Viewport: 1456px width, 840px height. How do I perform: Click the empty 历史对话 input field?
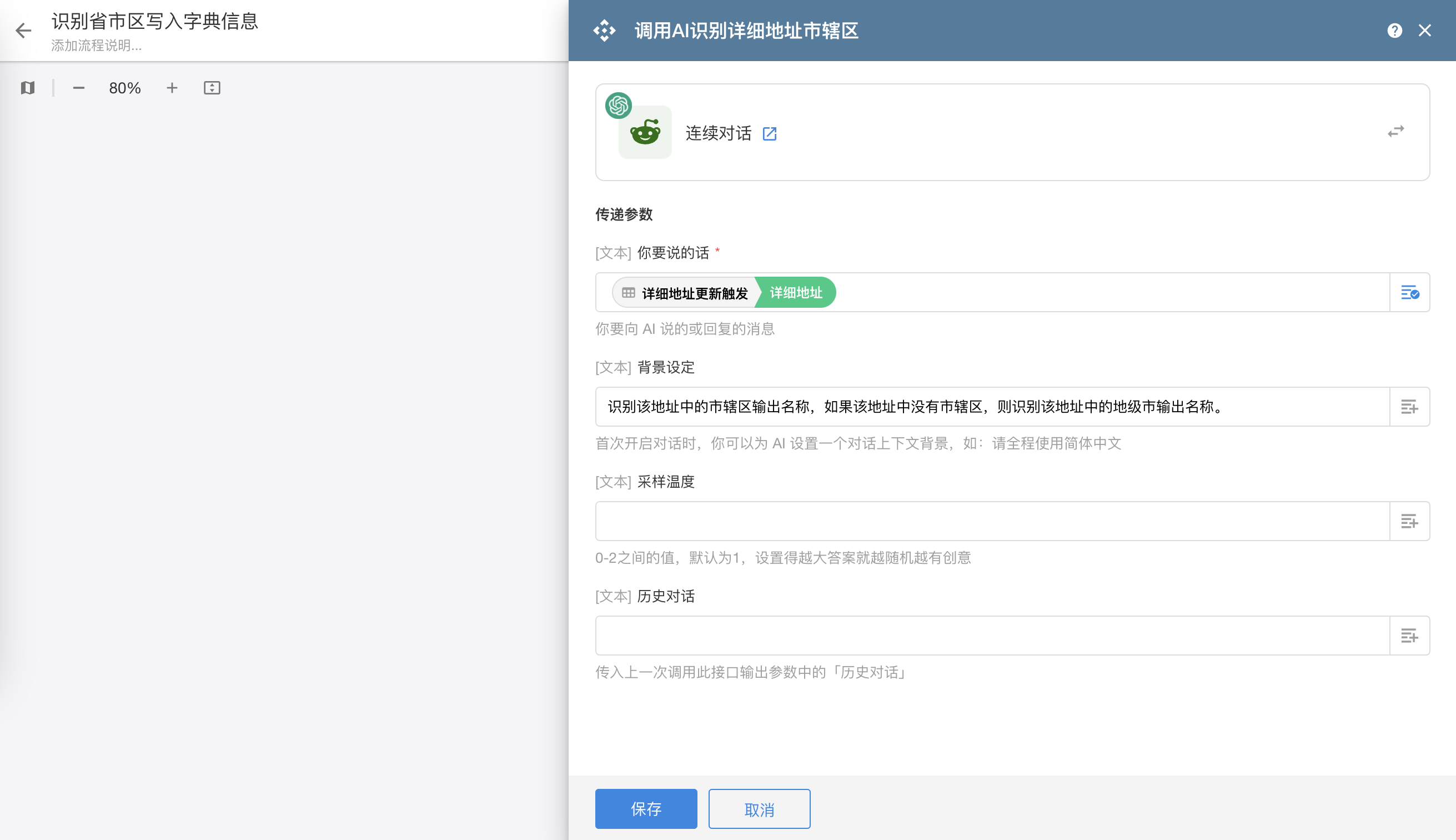992,635
